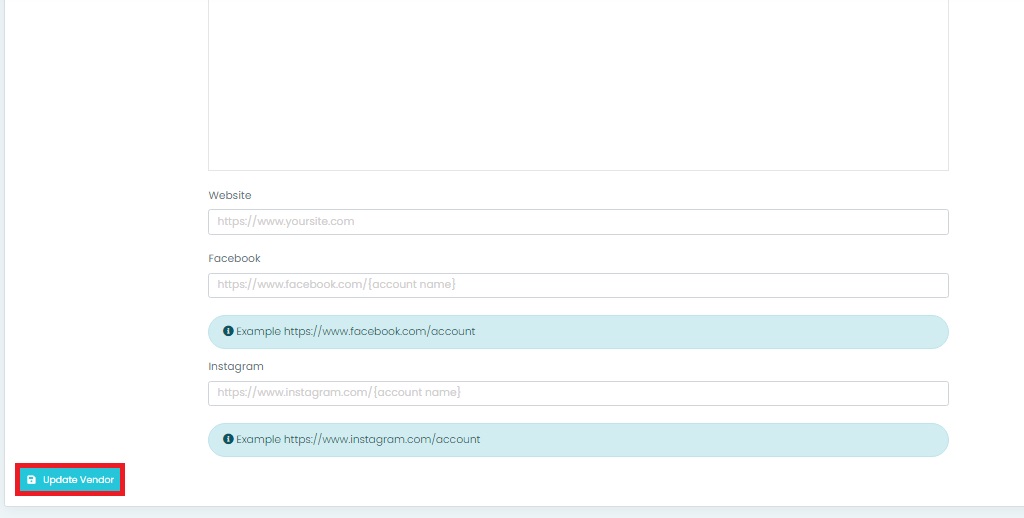The width and height of the screenshot is (1024, 518).
Task: Click the yoursite.com placeholder text
Action: 286,222
